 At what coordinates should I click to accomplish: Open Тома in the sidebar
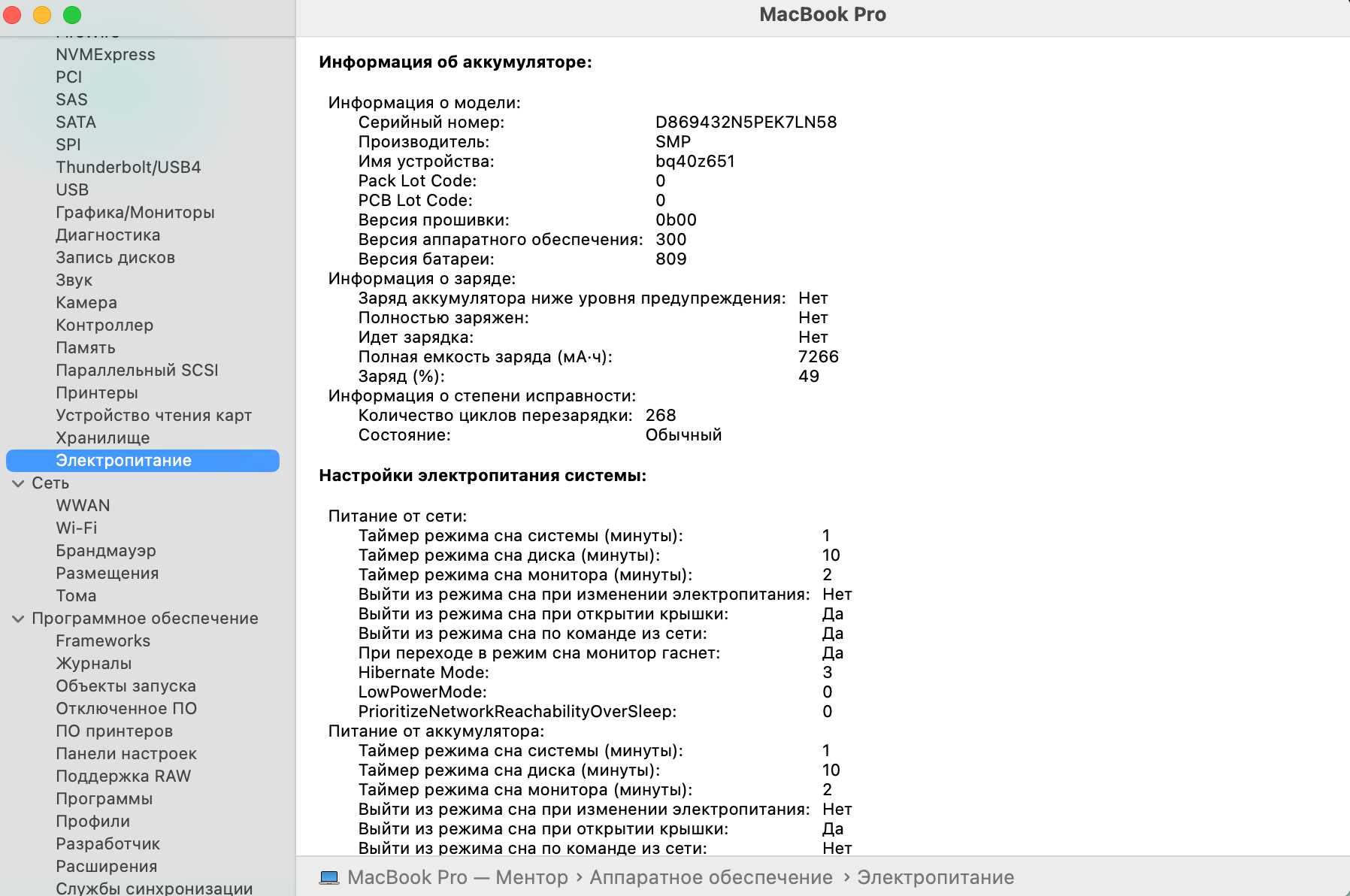76,596
